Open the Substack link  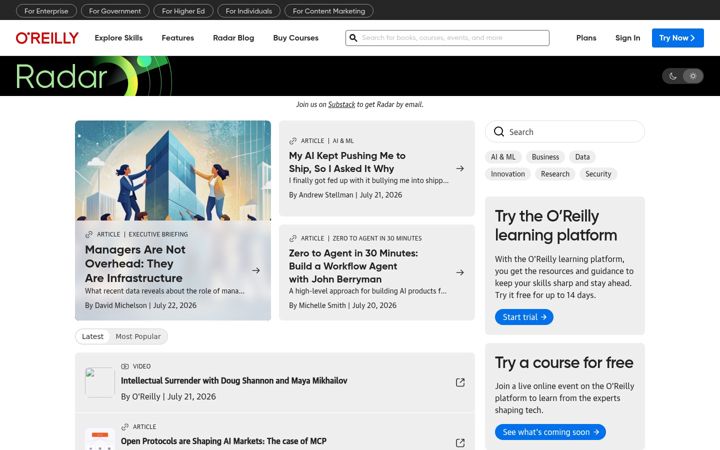(x=341, y=104)
